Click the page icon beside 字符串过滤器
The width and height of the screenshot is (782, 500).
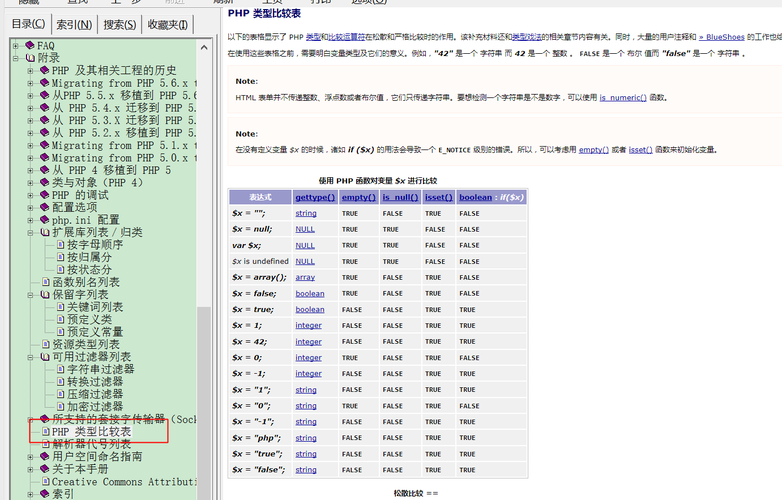[60, 369]
